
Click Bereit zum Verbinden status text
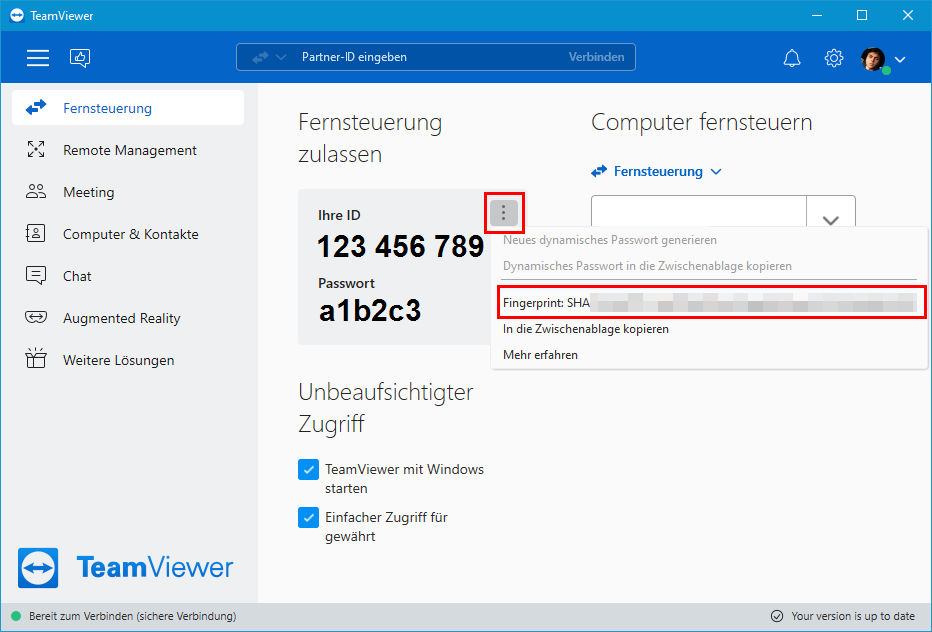pos(132,616)
